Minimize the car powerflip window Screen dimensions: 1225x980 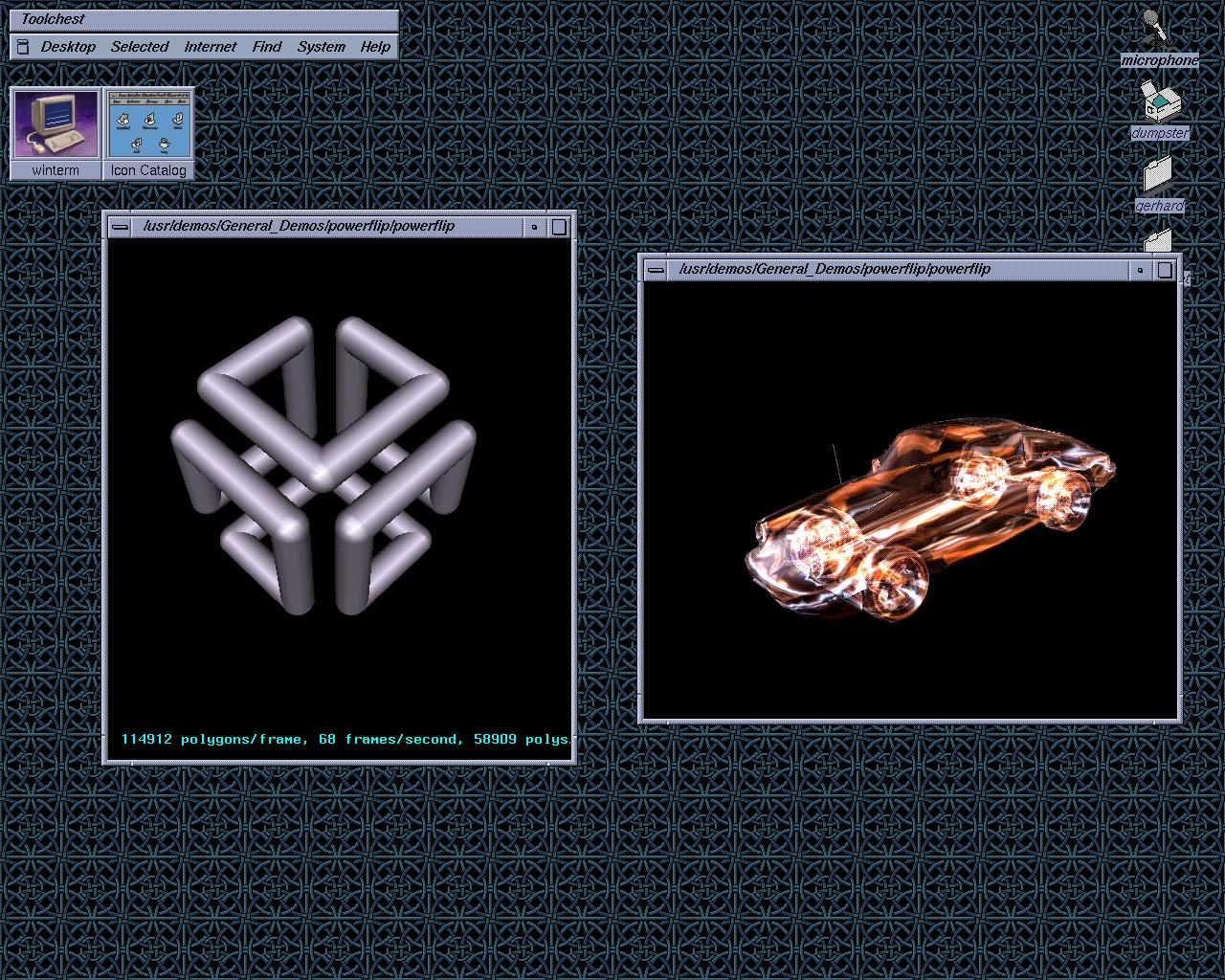[1140, 270]
